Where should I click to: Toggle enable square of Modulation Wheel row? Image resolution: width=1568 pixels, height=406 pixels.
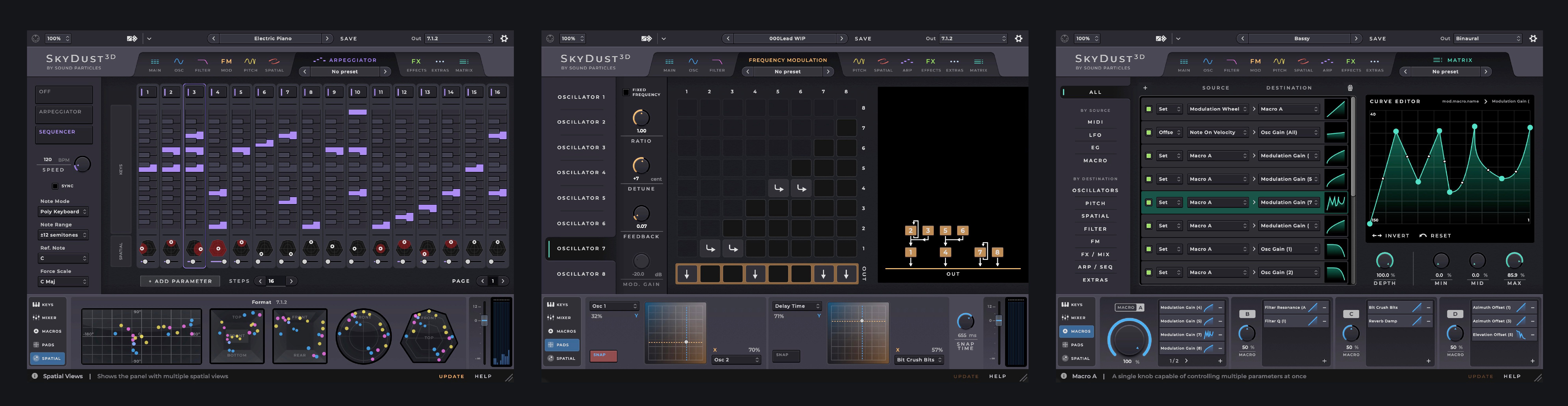(x=1149, y=109)
